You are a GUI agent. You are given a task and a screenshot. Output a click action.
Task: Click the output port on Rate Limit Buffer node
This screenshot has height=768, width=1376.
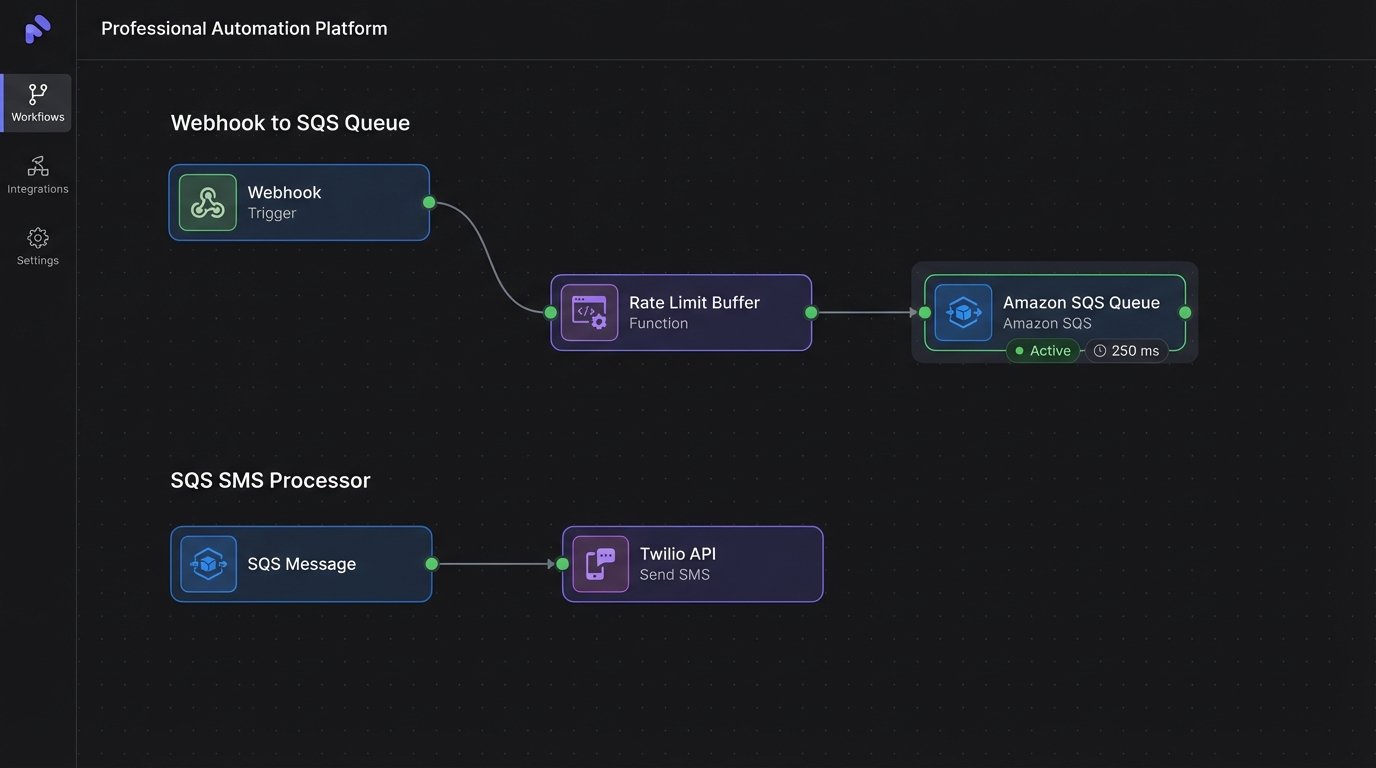(x=811, y=311)
